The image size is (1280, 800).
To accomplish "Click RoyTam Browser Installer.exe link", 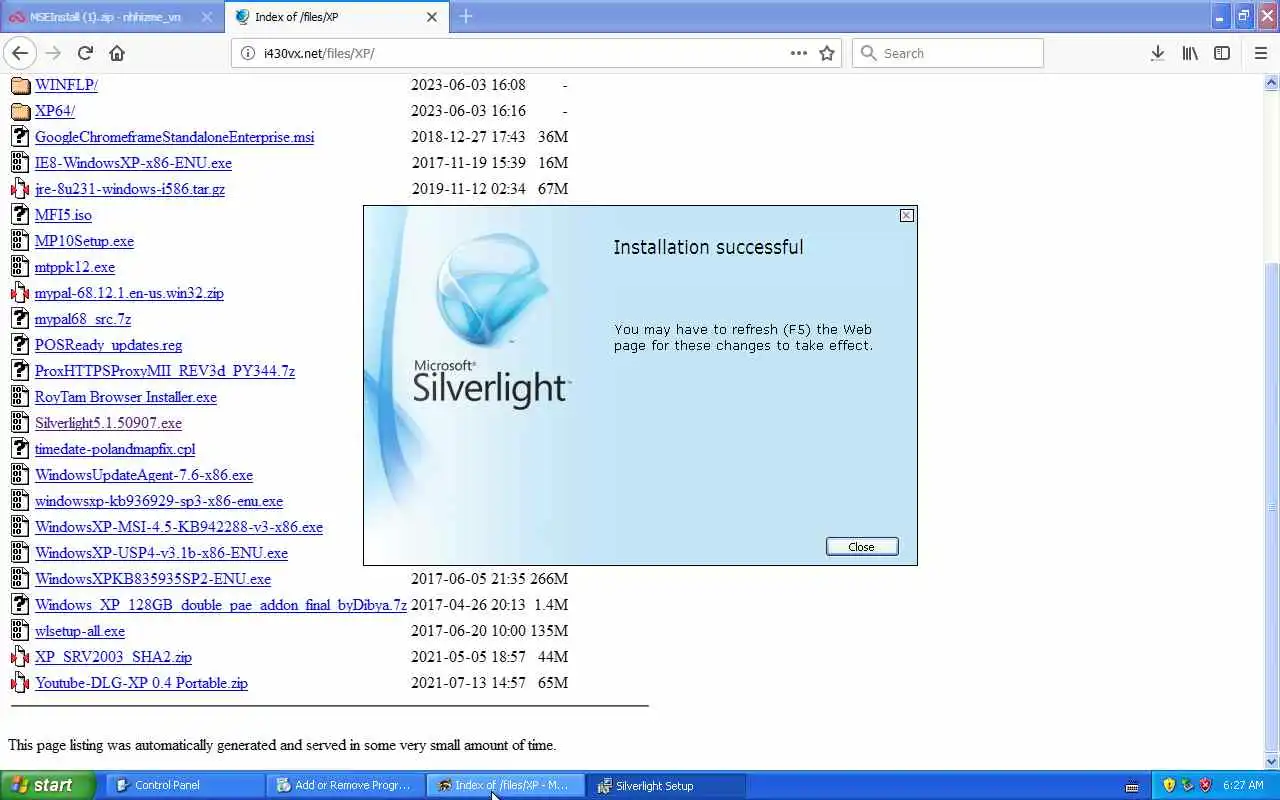I will coord(126,397).
